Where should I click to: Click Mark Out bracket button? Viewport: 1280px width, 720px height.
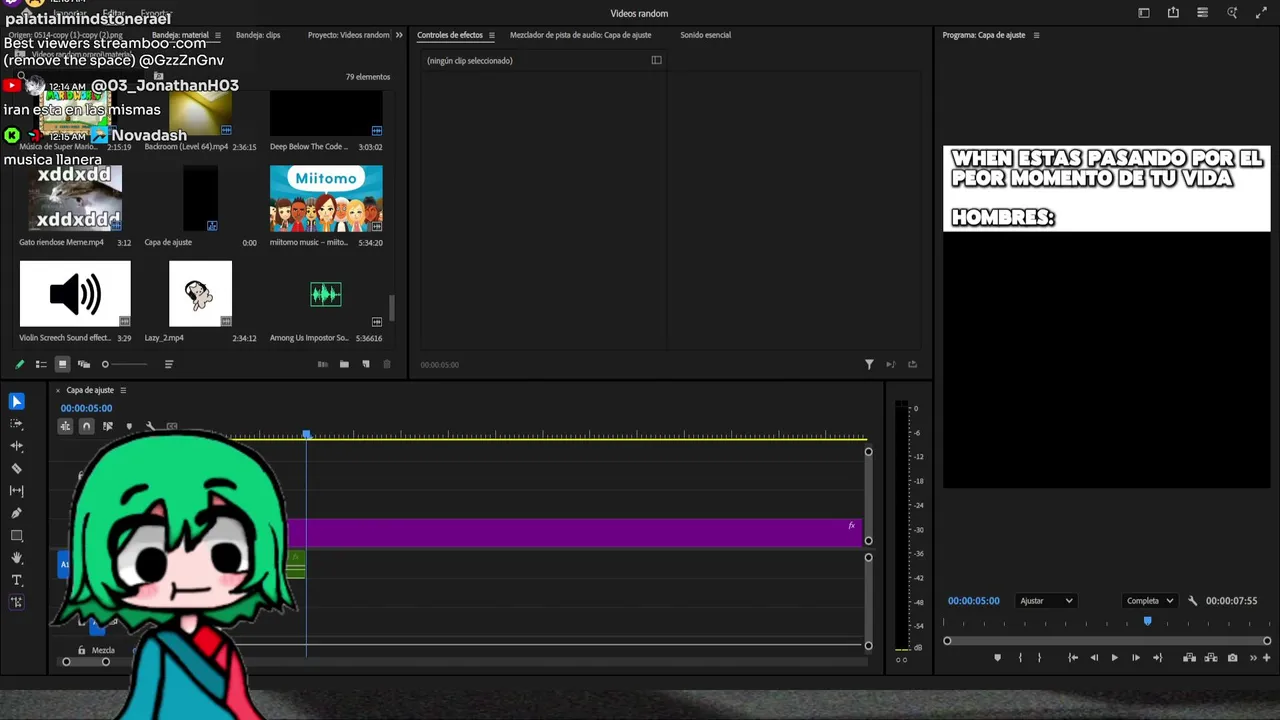click(1039, 658)
